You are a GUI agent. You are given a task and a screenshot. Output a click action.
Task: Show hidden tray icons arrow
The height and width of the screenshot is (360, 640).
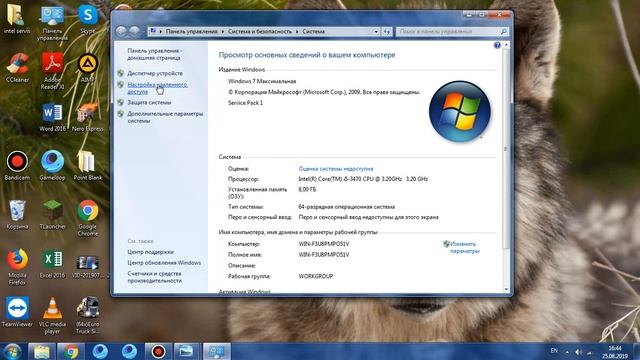pos(567,351)
